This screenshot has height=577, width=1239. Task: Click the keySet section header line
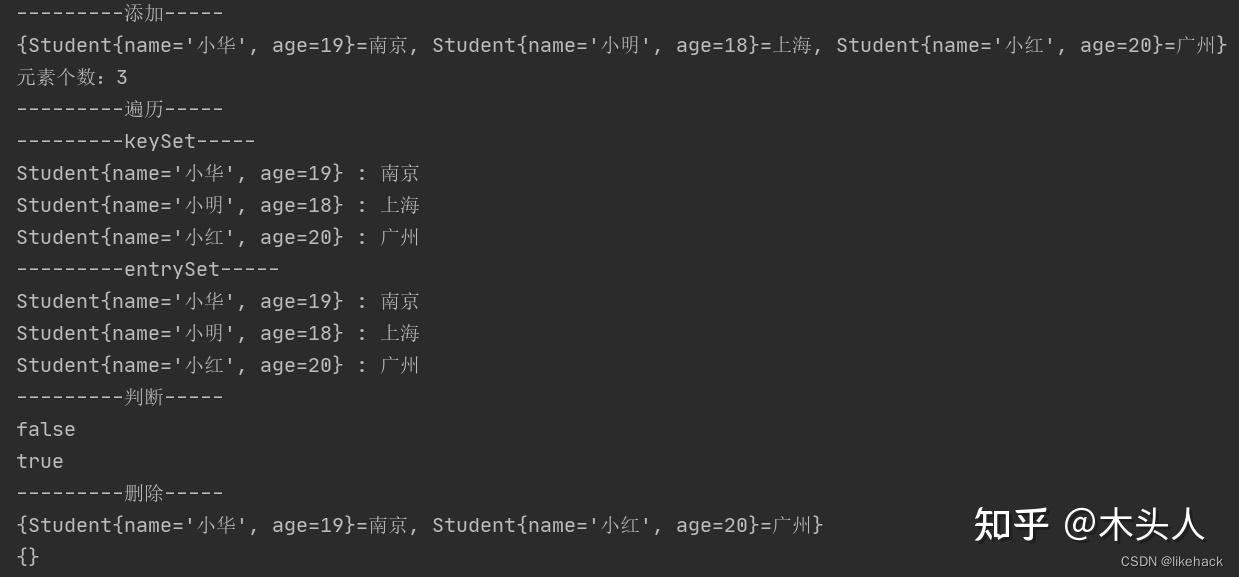click(x=136, y=141)
